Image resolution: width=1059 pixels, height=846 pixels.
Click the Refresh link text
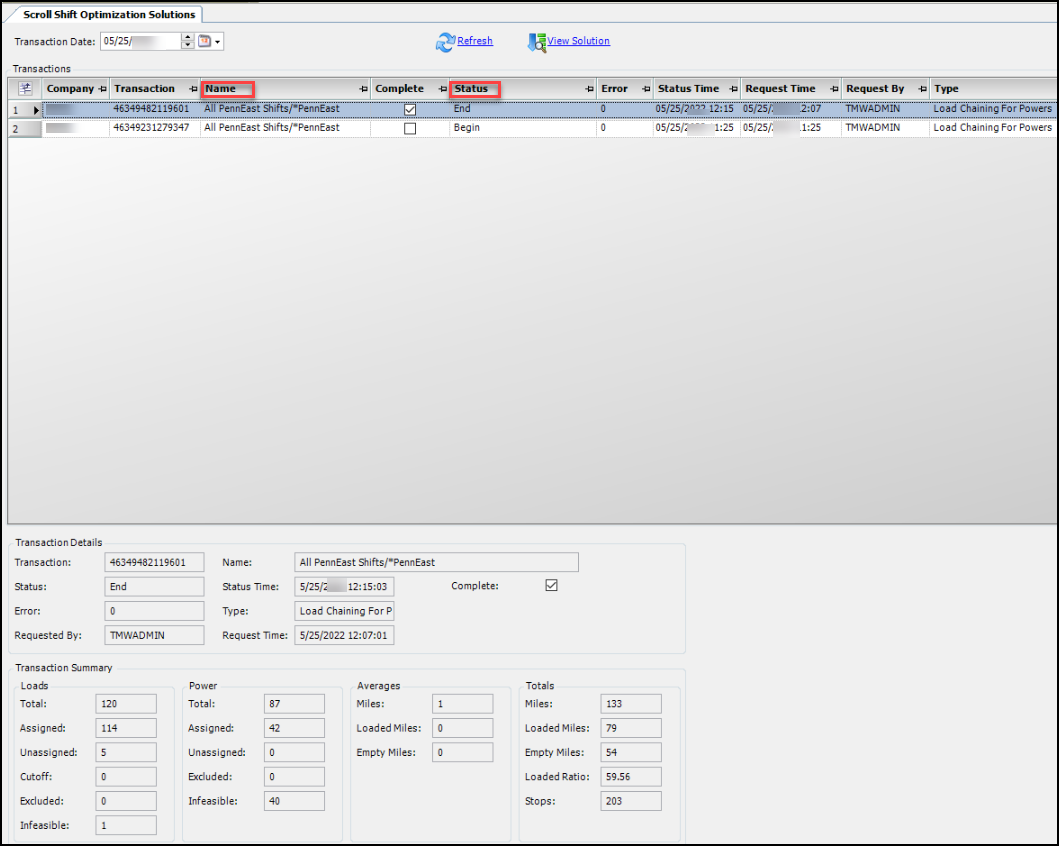pyautogui.click(x=475, y=41)
